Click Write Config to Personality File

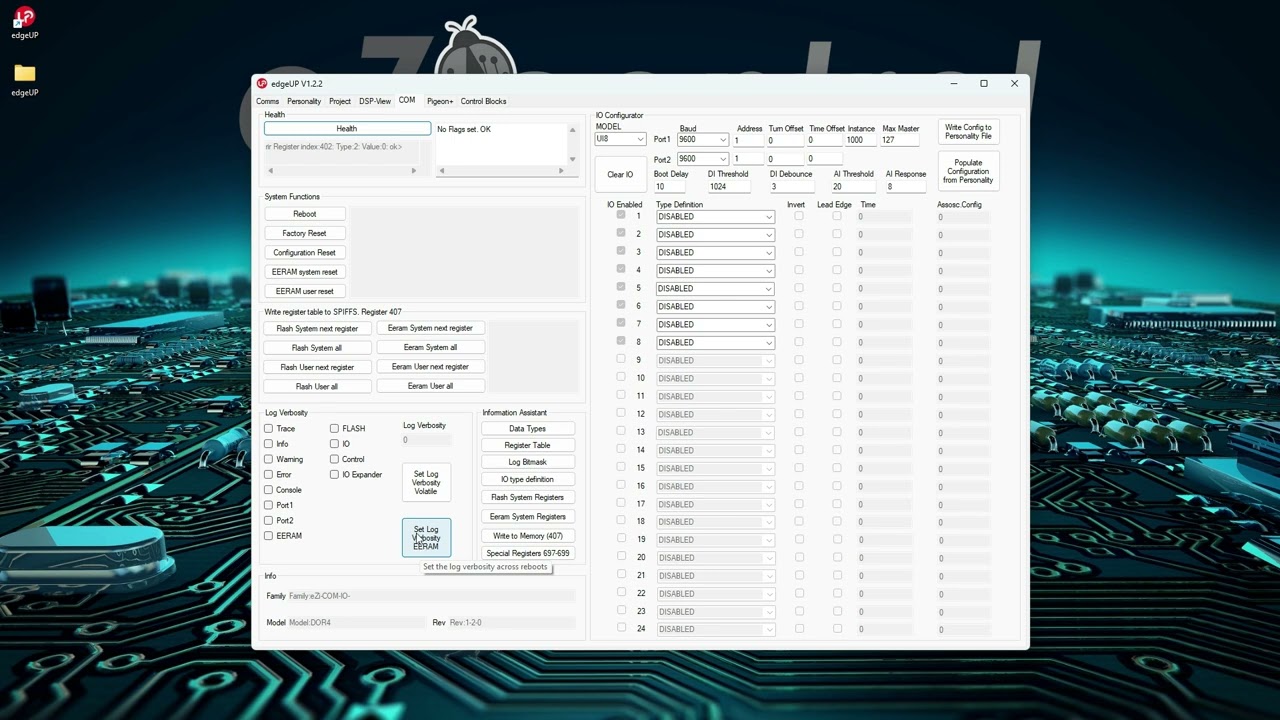(x=968, y=132)
